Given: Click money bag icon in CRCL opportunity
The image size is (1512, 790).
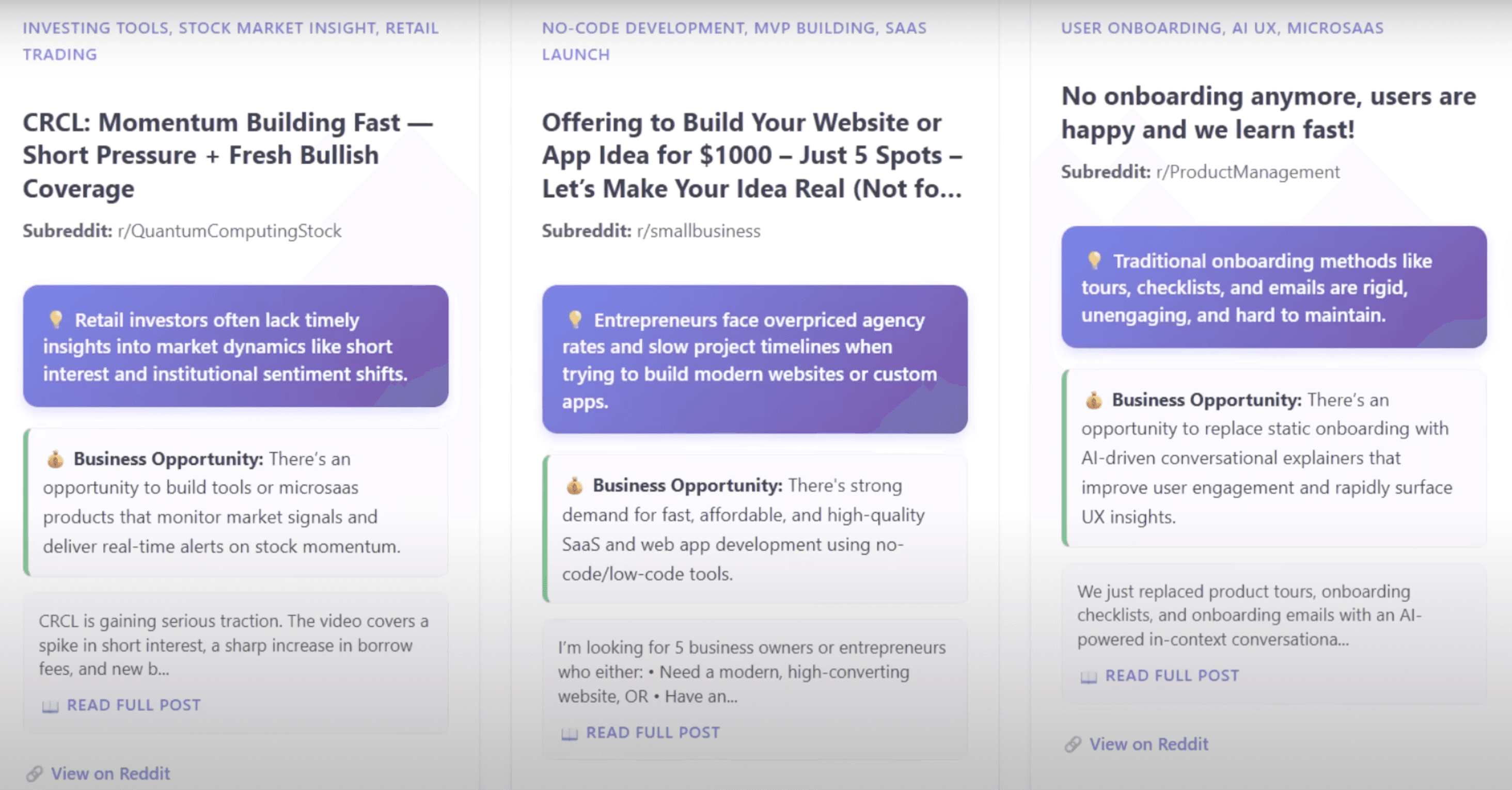Looking at the screenshot, I should [x=55, y=459].
